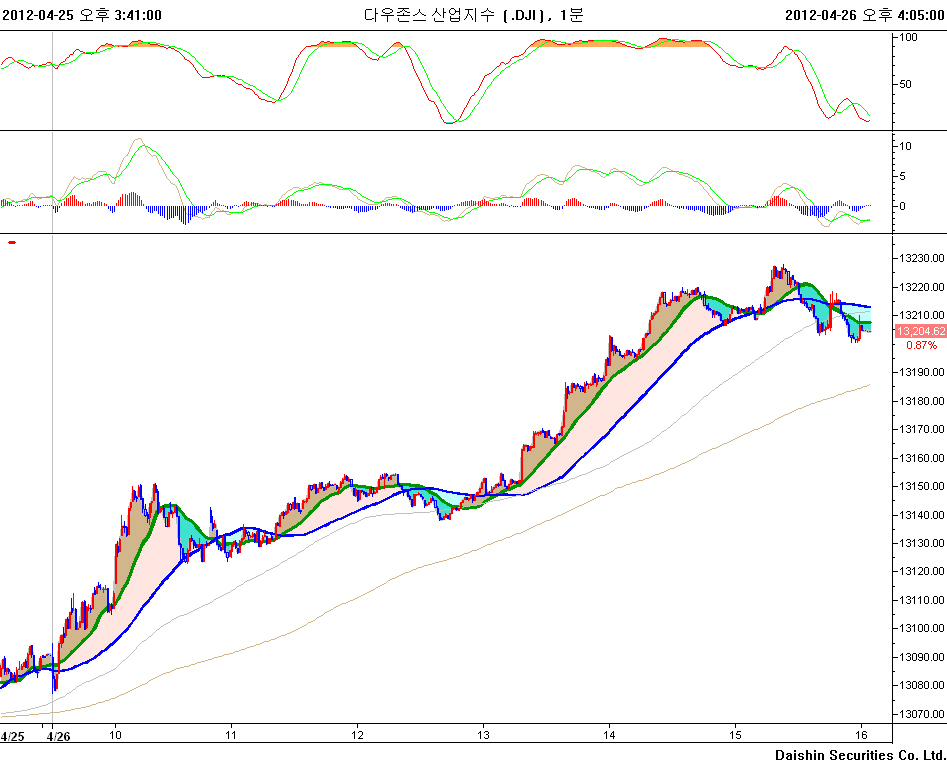Click the Daishin Securities Co. Ltd. text

[860, 755]
